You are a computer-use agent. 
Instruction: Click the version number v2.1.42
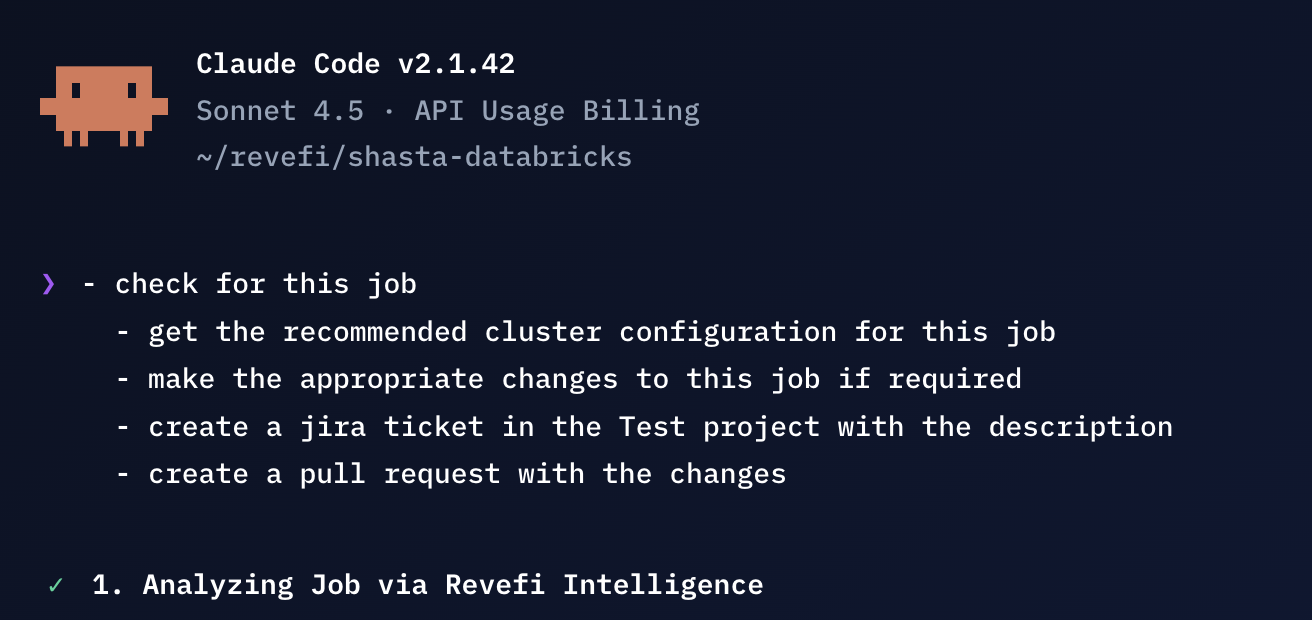click(456, 64)
